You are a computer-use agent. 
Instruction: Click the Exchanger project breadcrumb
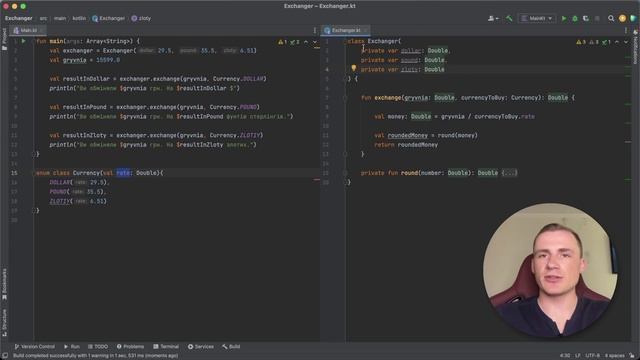click(x=19, y=18)
